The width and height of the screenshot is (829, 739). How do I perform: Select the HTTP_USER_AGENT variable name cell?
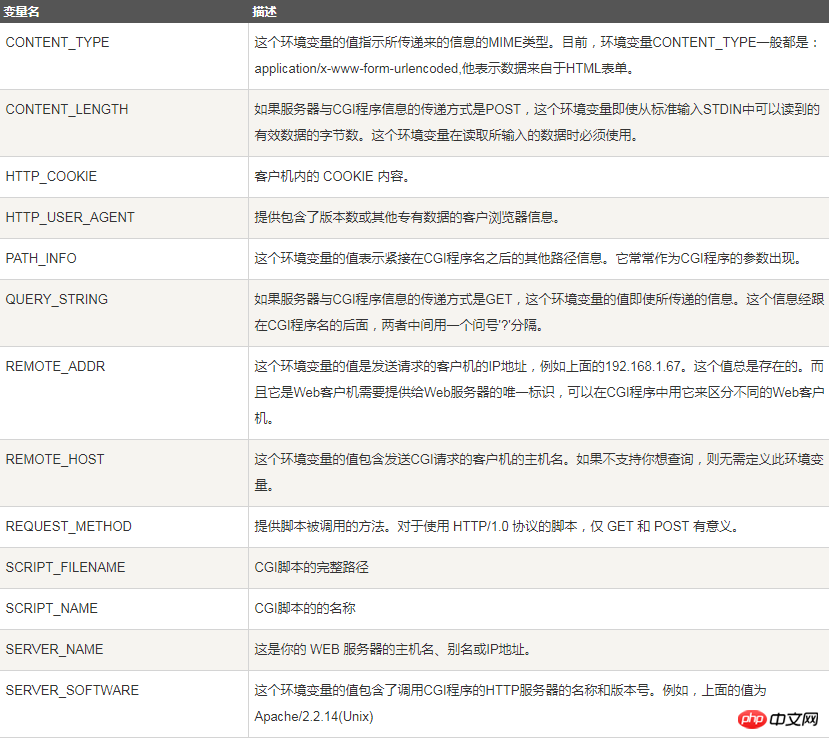[124, 218]
